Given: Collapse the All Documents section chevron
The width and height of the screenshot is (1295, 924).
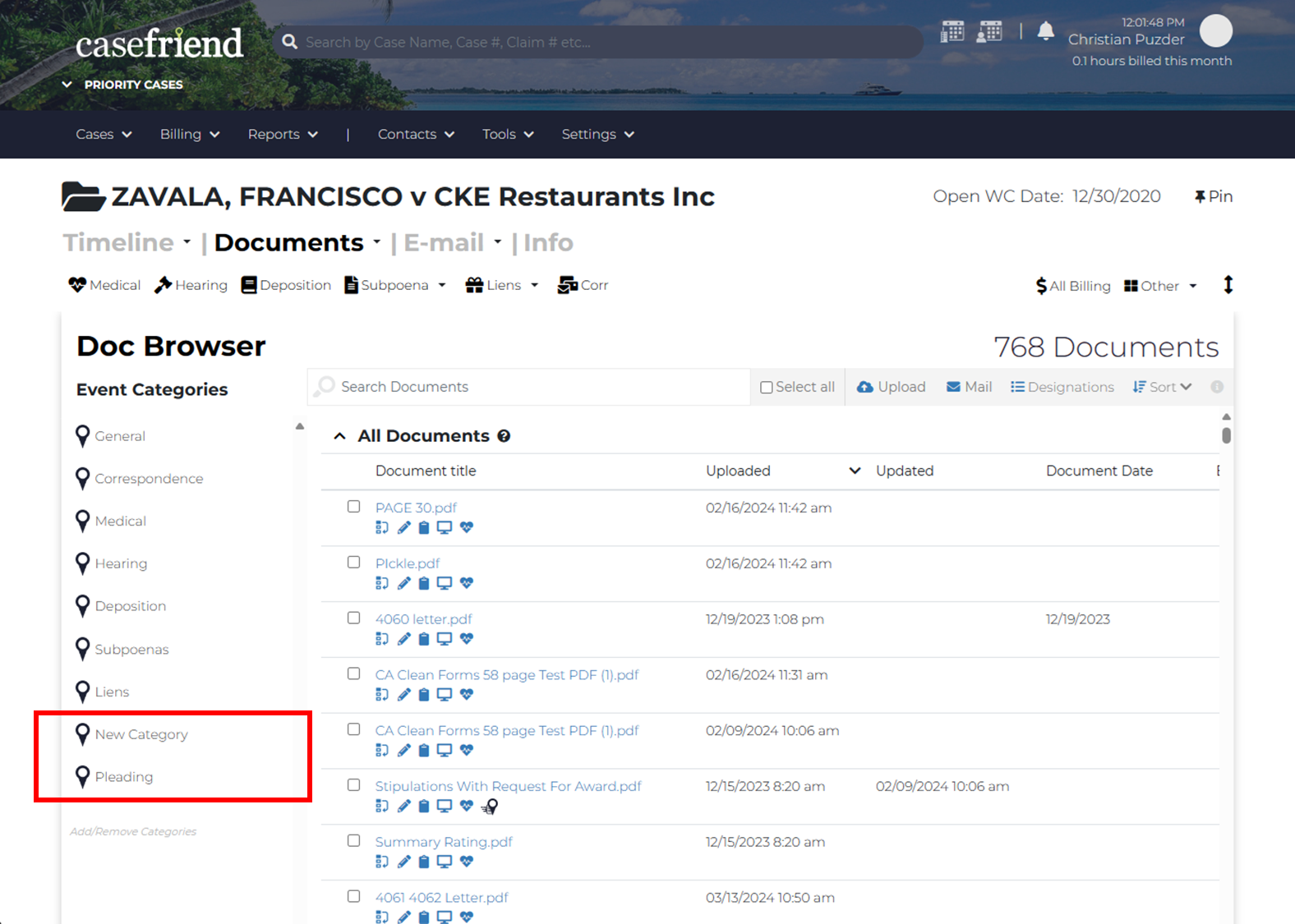Looking at the screenshot, I should point(339,436).
